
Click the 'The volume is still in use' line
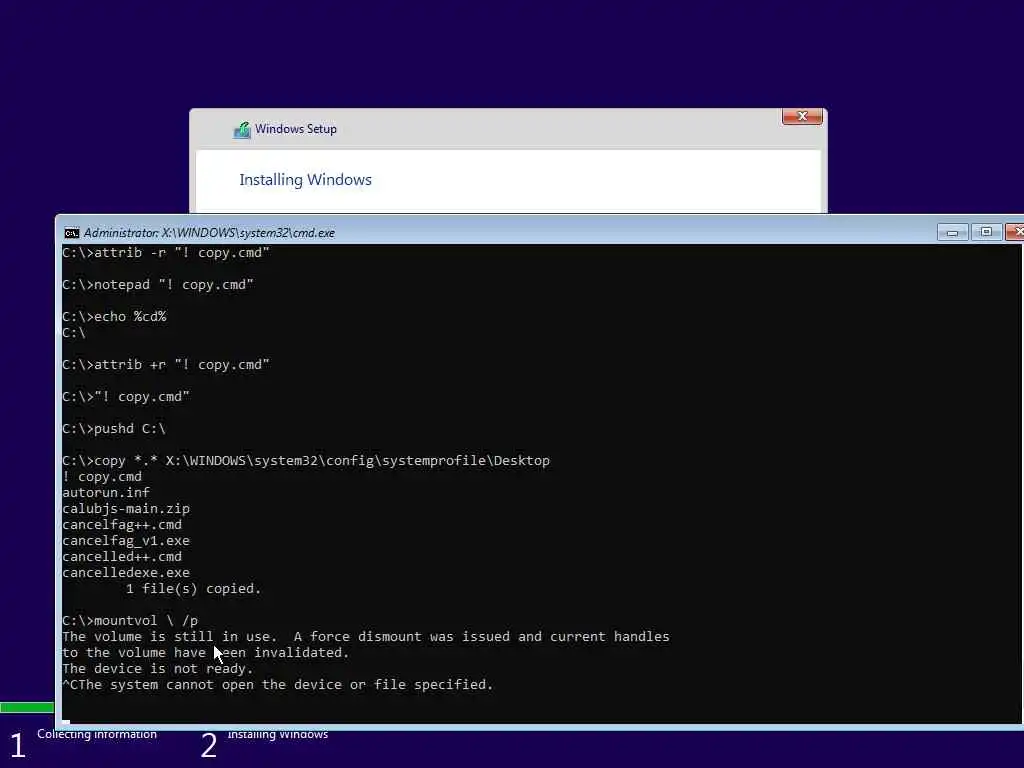(x=366, y=637)
